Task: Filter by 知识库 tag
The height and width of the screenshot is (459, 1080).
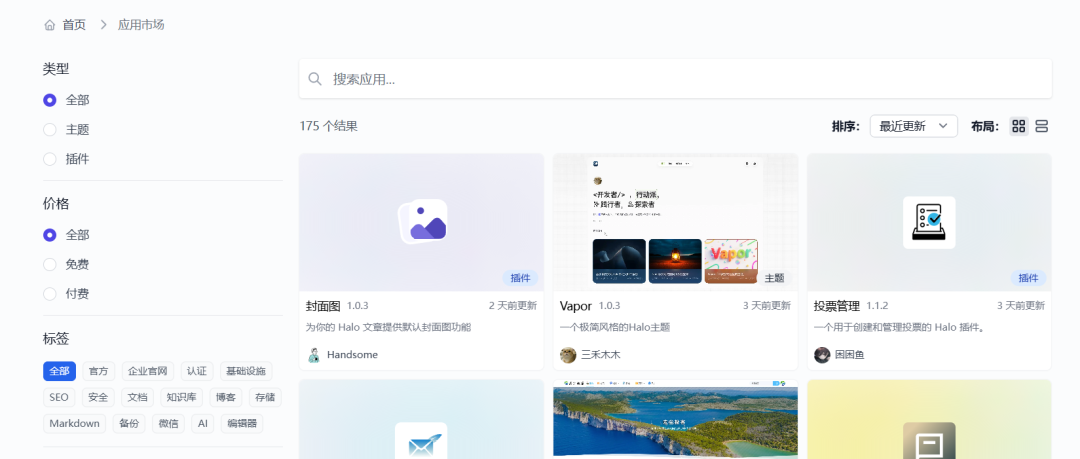Action: pyautogui.click(x=182, y=398)
